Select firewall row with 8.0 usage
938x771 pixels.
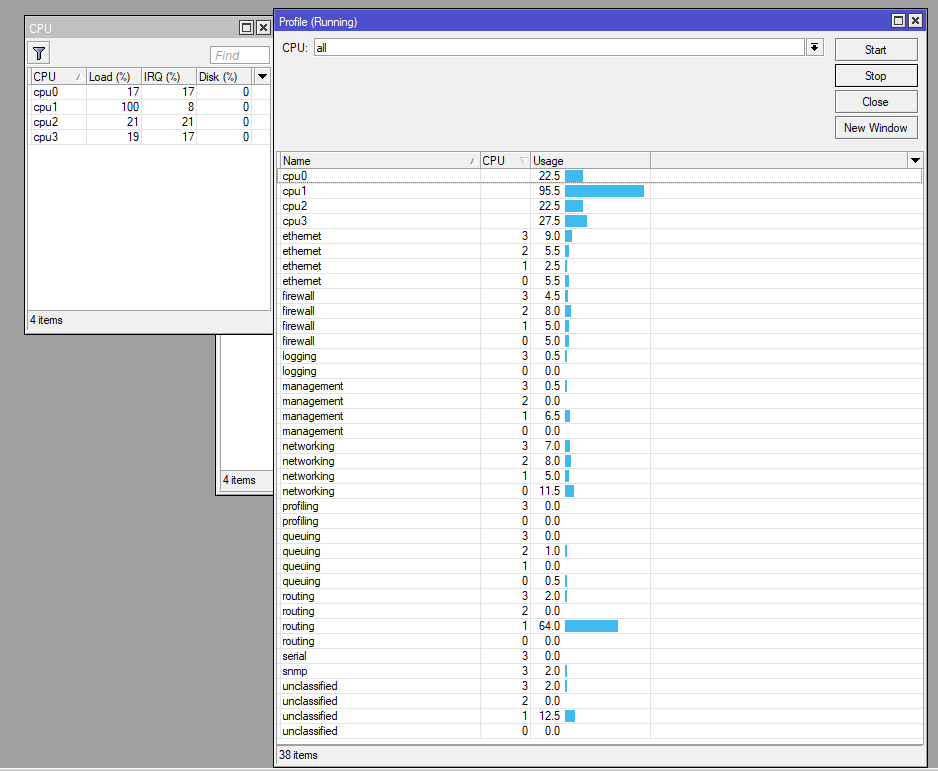tap(601, 310)
